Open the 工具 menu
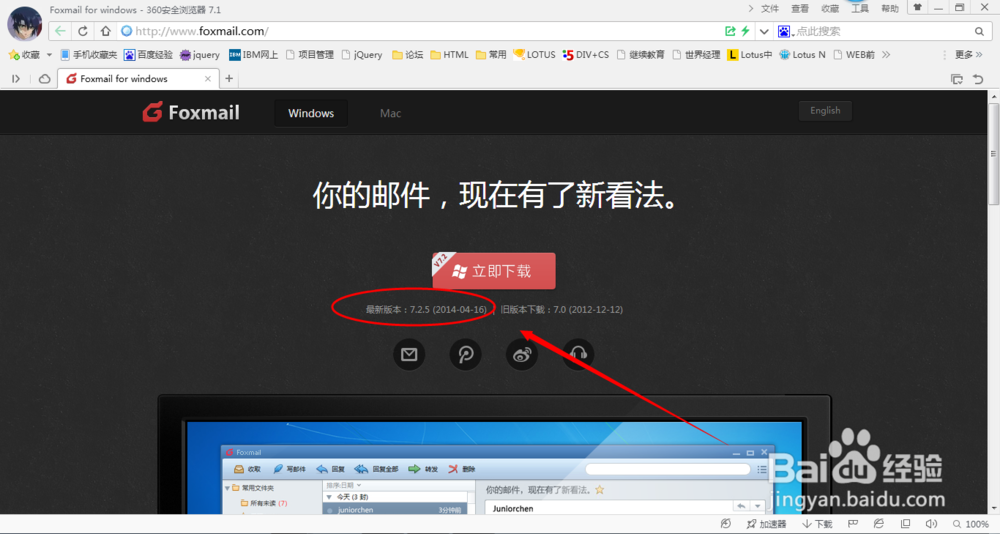Screen dimensions: 1000x534 coord(860,8)
